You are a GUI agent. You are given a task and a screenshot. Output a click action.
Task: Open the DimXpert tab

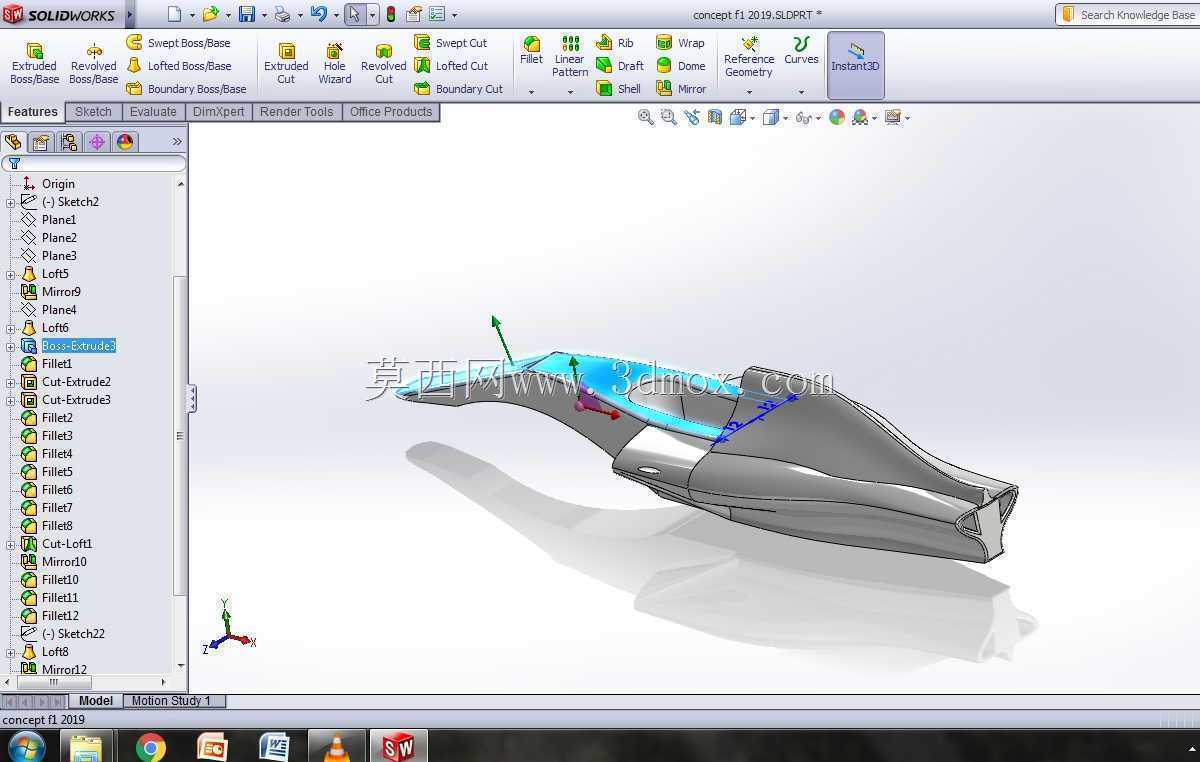tap(219, 112)
